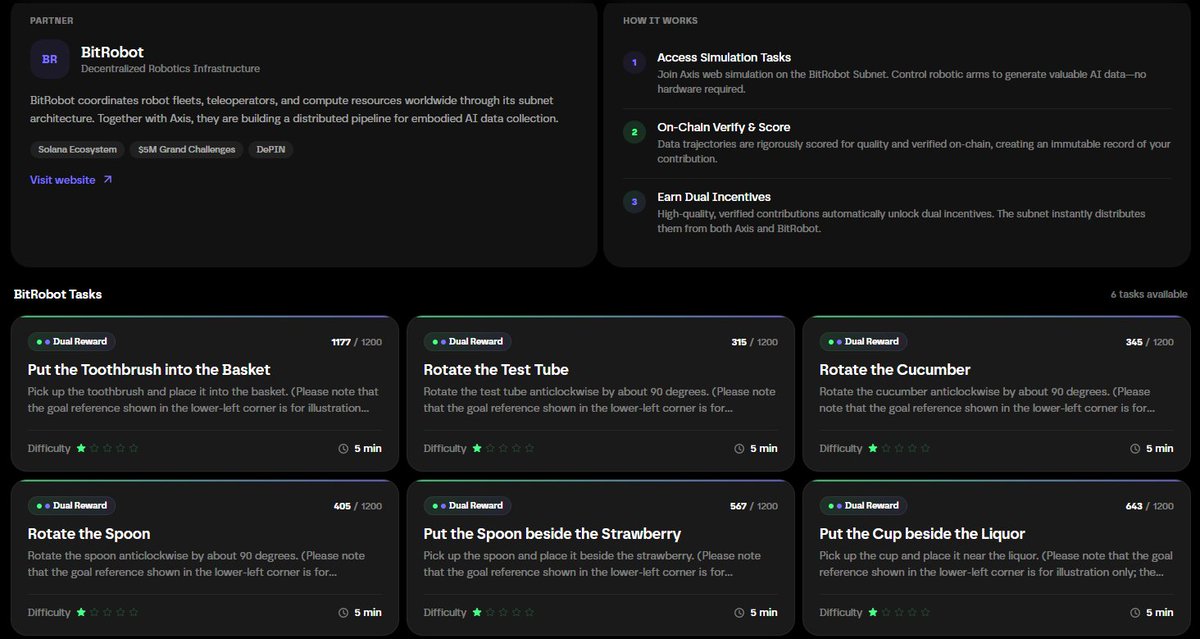1200x639 pixels.
Task: Click the last empty star on Cucumber task
Action: (926, 448)
